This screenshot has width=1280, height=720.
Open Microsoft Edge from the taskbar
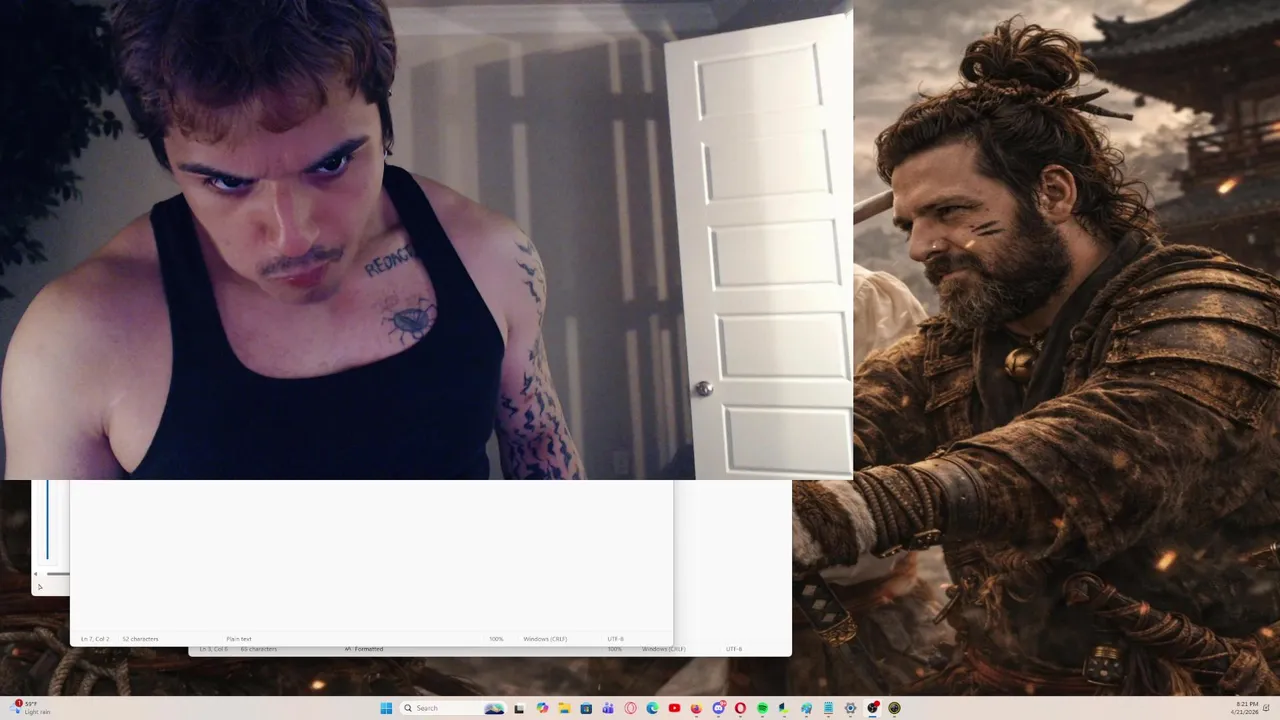[x=652, y=708]
